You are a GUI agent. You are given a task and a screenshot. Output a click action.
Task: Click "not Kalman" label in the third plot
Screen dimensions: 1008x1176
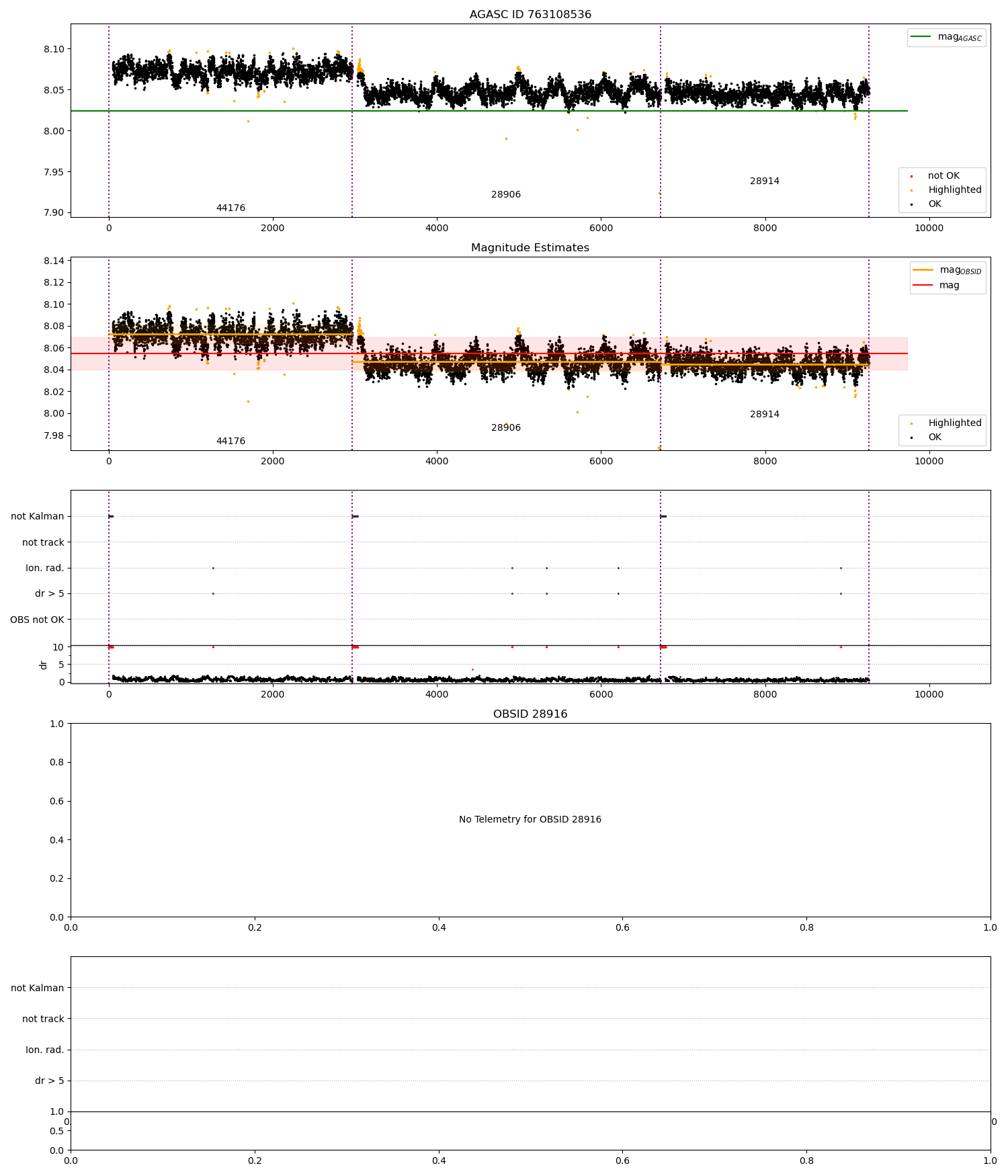tap(38, 517)
